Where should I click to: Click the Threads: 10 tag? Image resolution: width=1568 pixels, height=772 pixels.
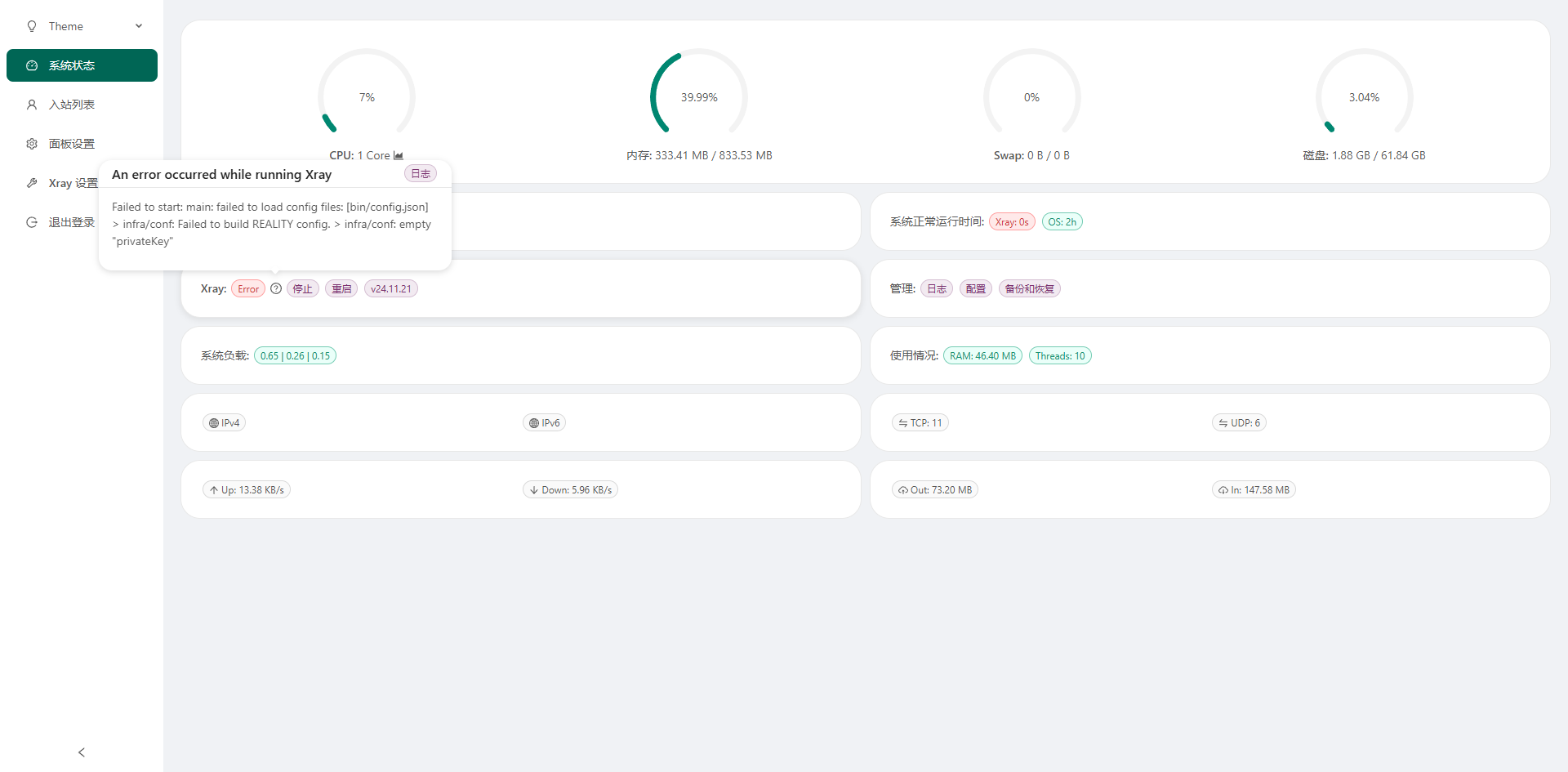1060,355
